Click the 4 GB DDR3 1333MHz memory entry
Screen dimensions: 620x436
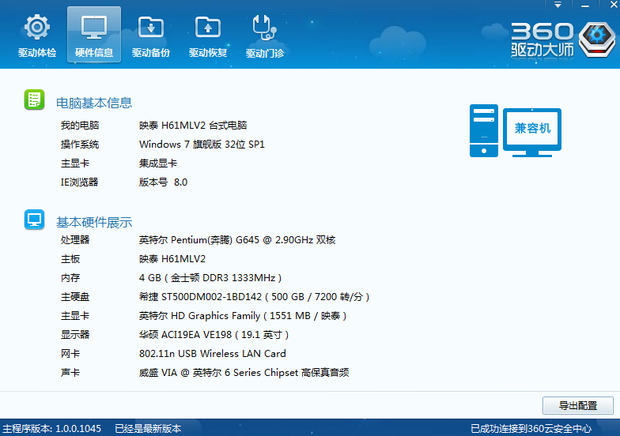pos(210,277)
